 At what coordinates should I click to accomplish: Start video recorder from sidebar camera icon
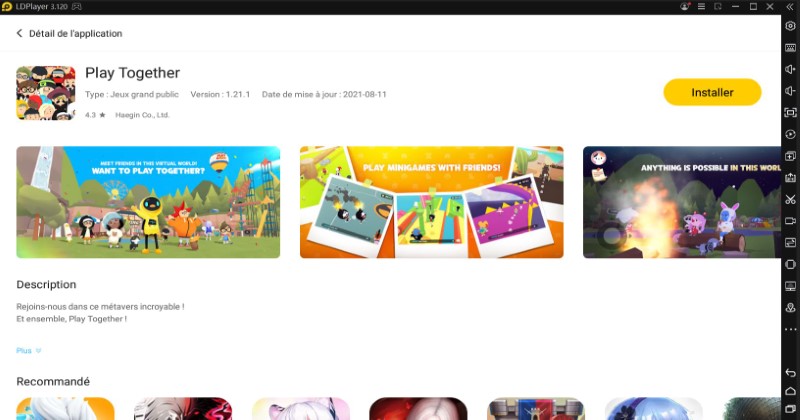pyautogui.click(x=790, y=221)
